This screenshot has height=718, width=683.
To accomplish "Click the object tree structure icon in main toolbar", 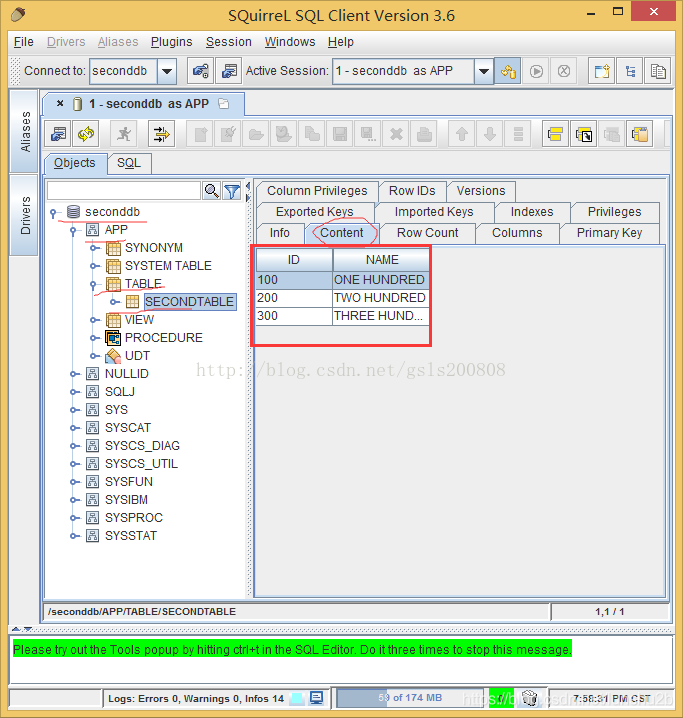I will pos(630,71).
